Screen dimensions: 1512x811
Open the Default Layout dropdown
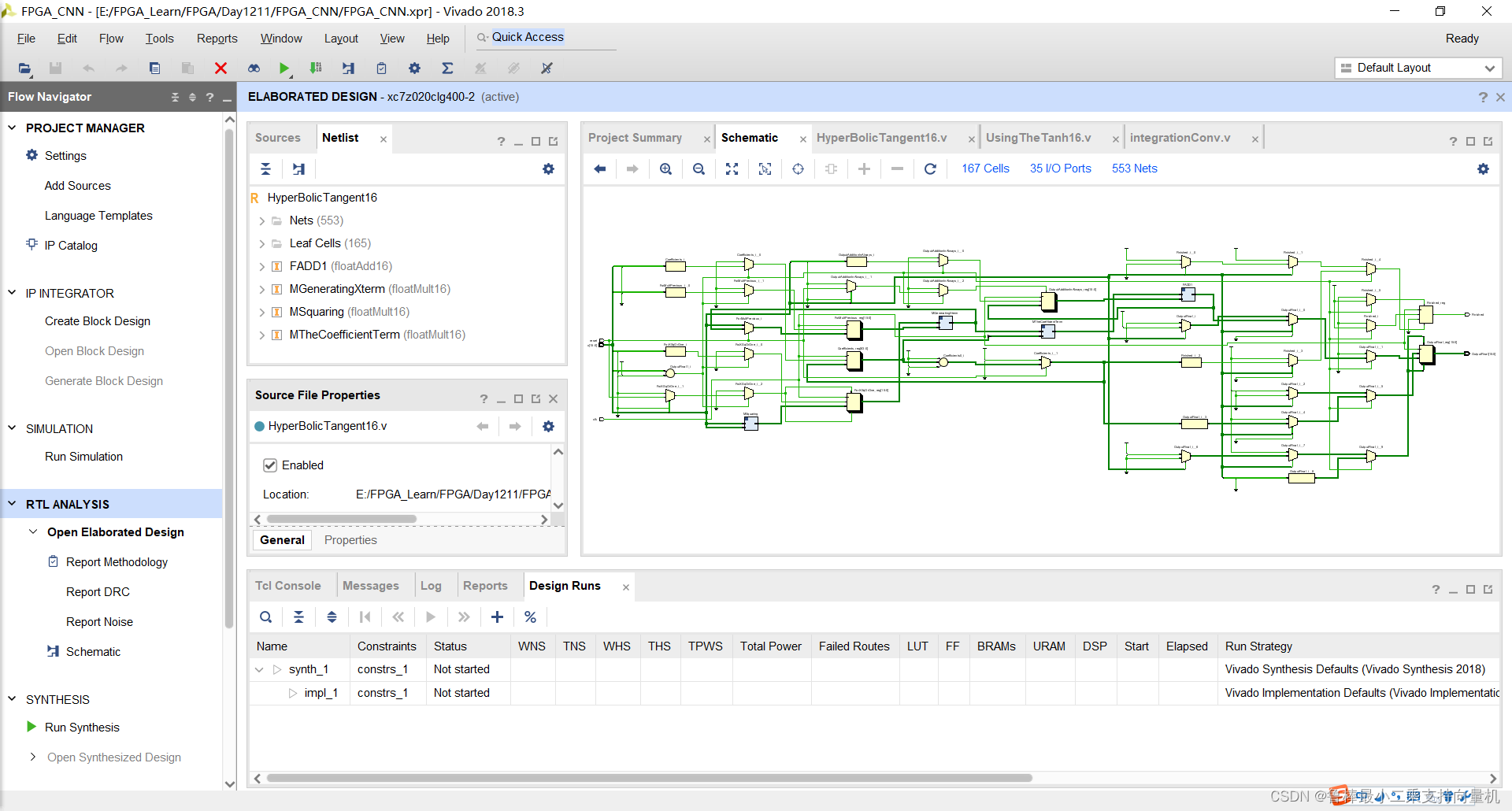pos(1418,69)
